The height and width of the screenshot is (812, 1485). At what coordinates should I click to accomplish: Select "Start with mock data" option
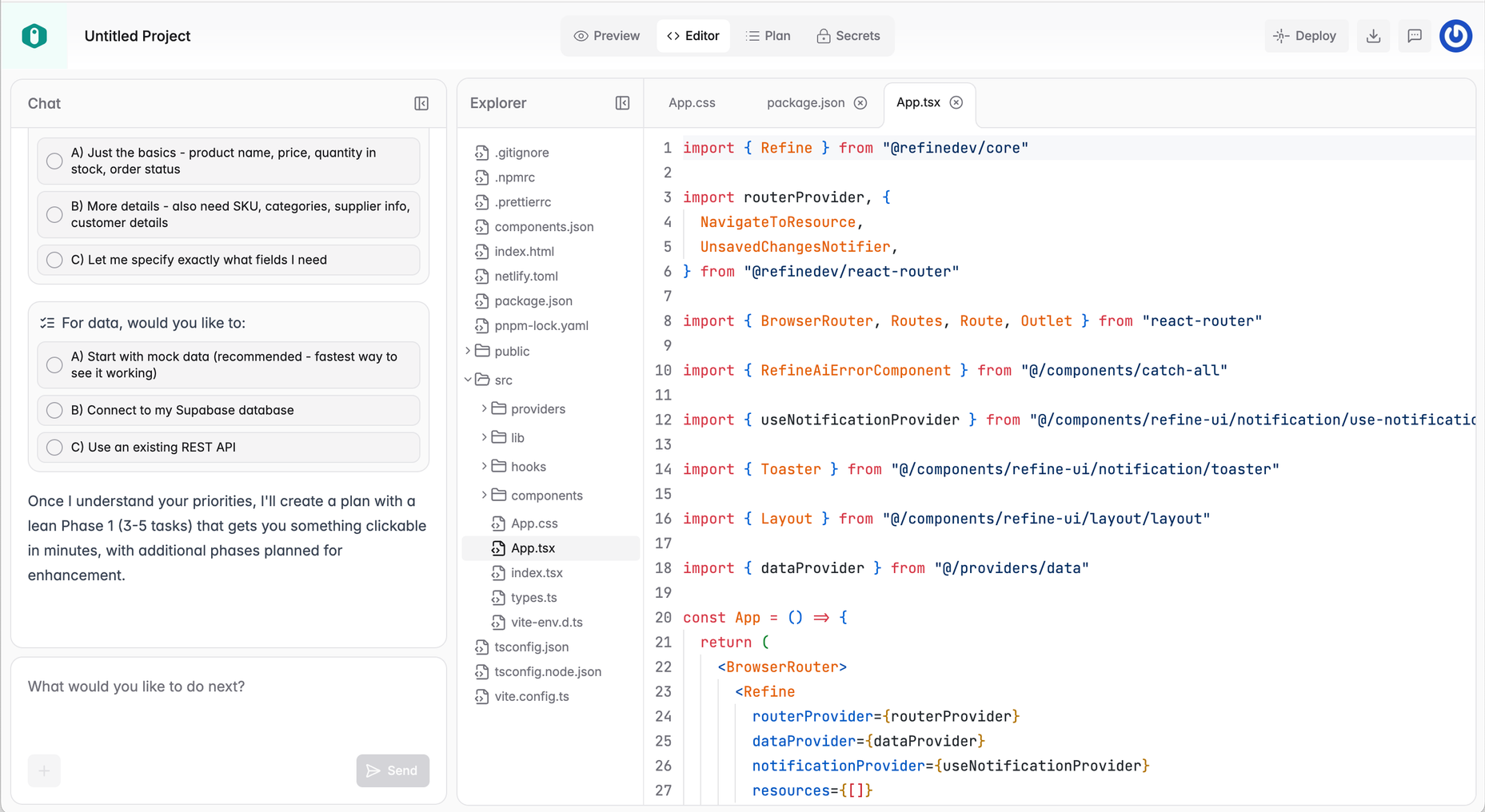[54, 365]
